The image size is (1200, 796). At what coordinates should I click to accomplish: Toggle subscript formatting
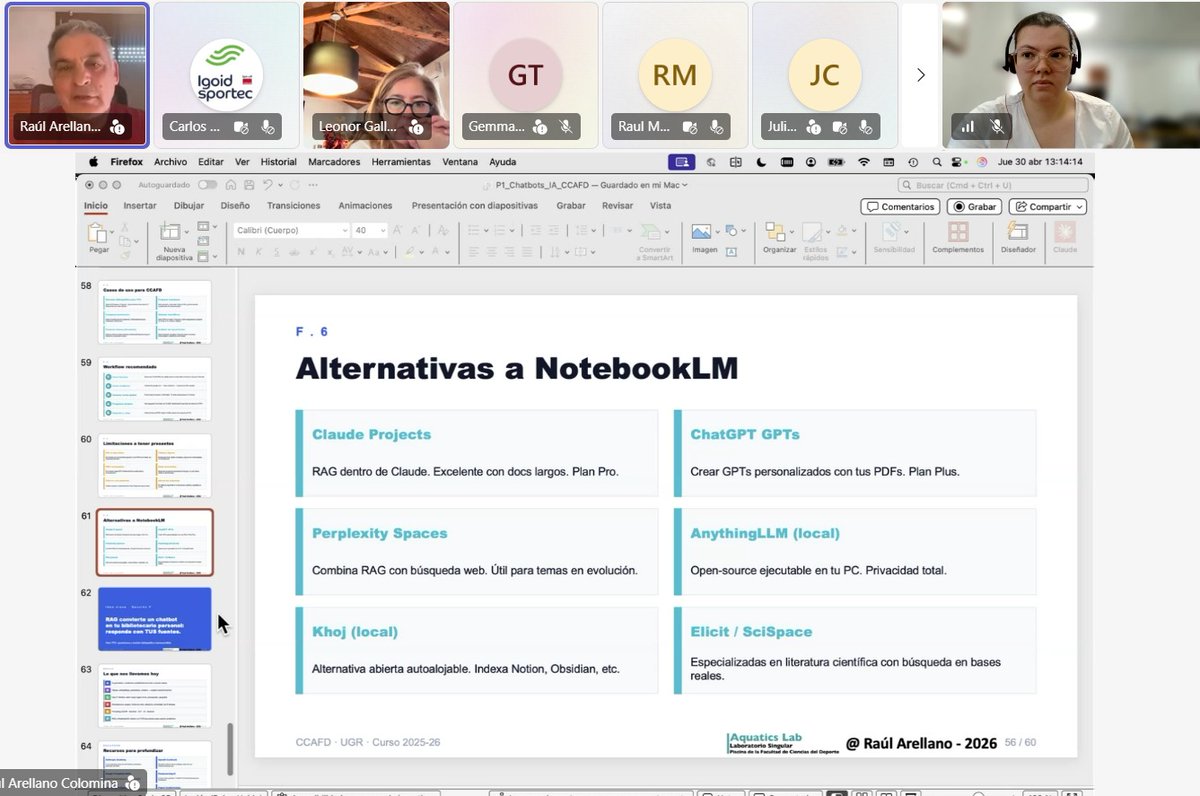pos(330,252)
